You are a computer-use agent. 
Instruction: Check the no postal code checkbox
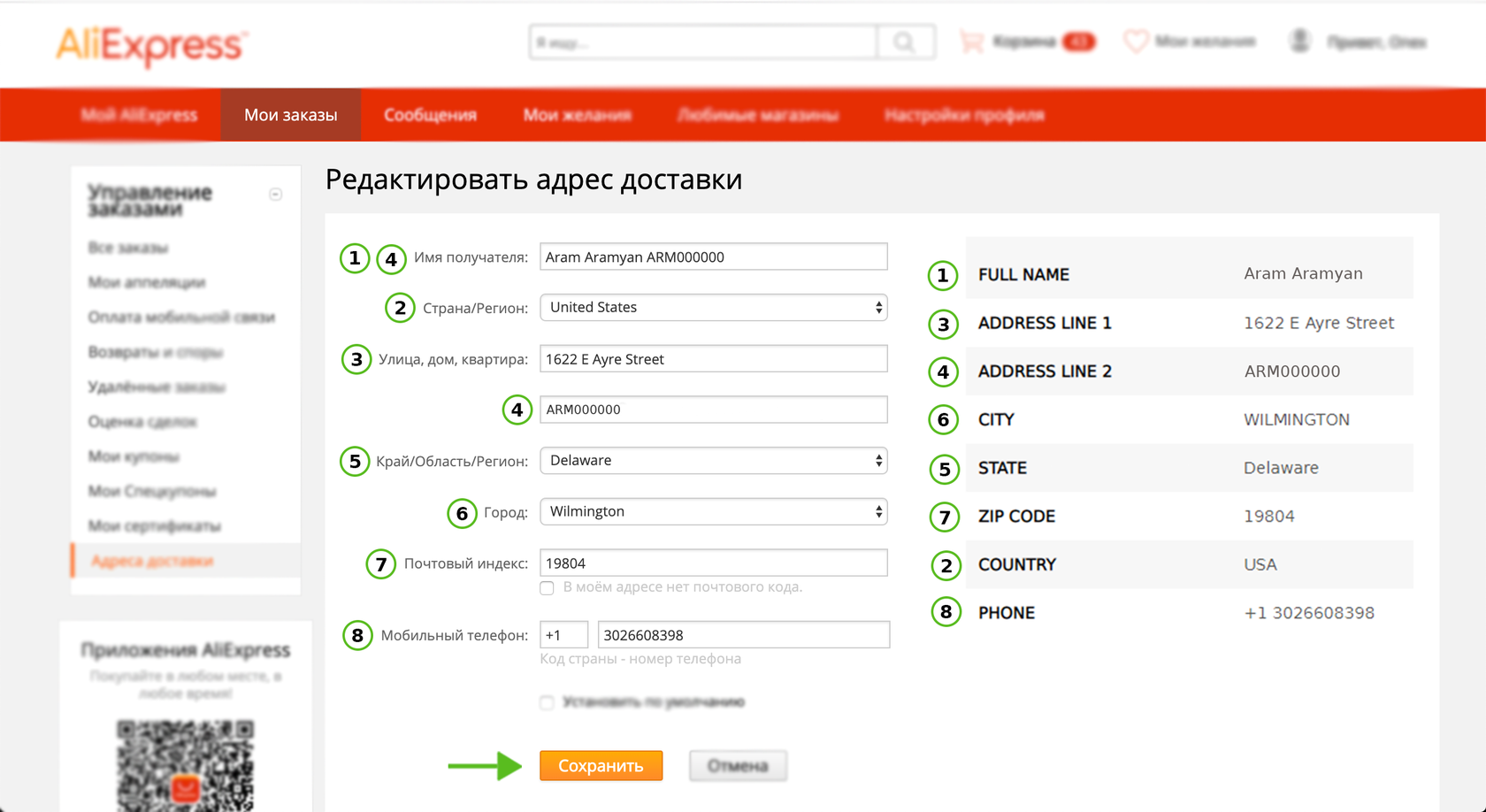548,588
